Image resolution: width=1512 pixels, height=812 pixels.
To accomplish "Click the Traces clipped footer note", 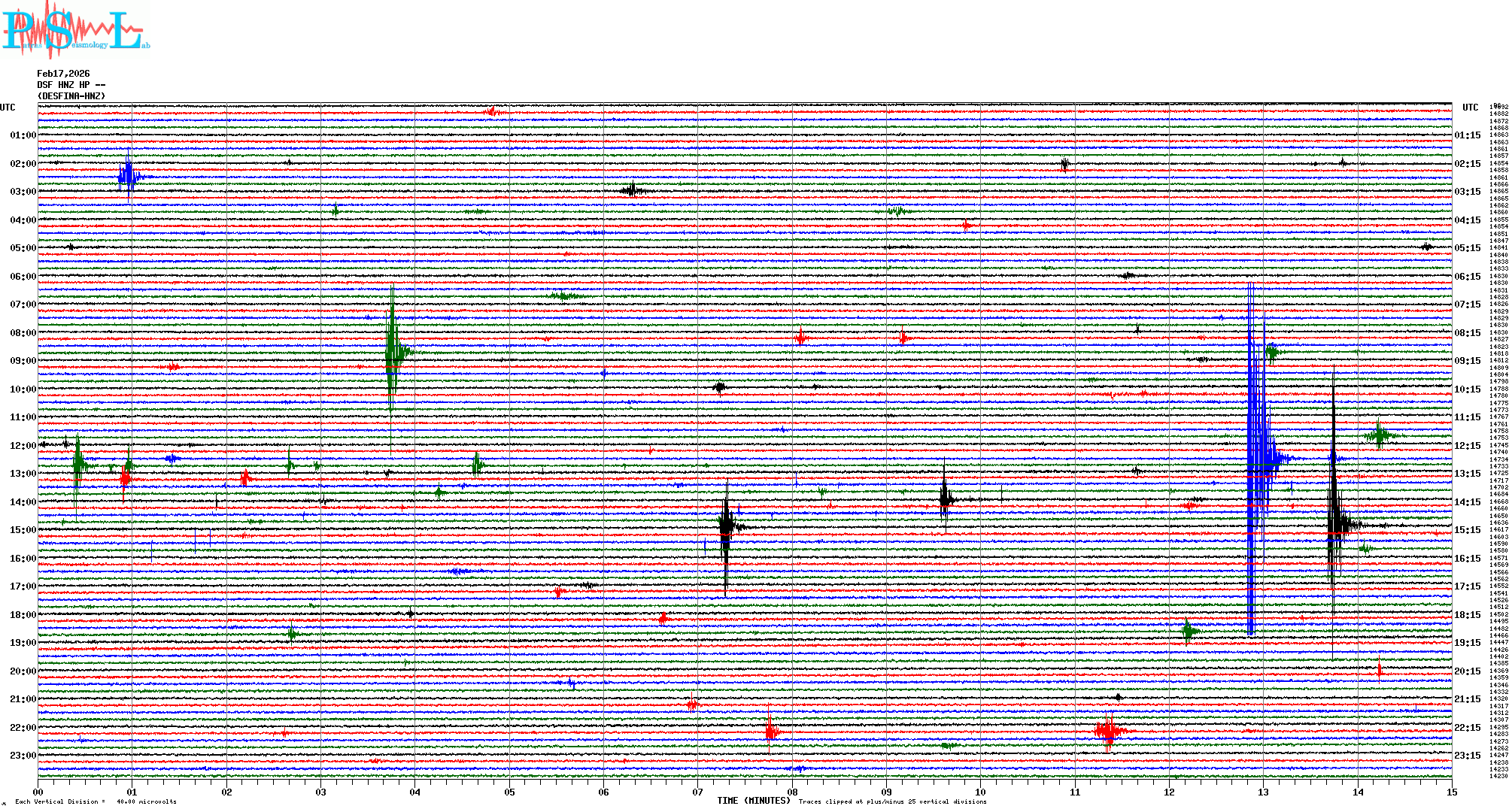I will point(892,801).
